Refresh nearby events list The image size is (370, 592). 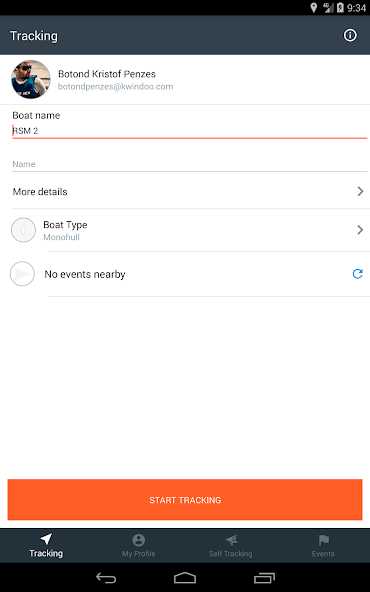pyautogui.click(x=357, y=274)
